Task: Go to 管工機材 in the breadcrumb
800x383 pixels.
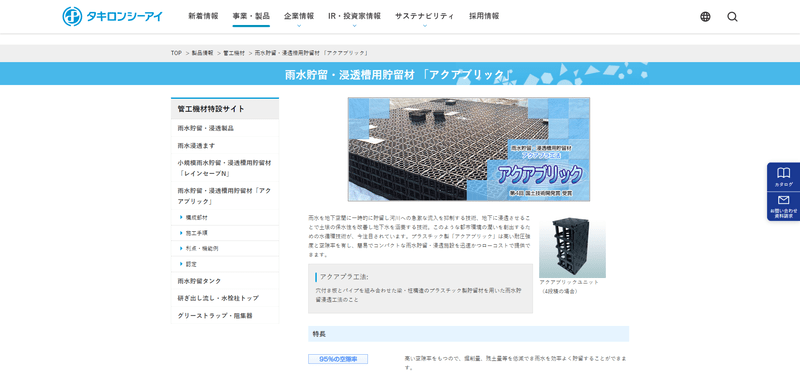Action: [x=234, y=53]
